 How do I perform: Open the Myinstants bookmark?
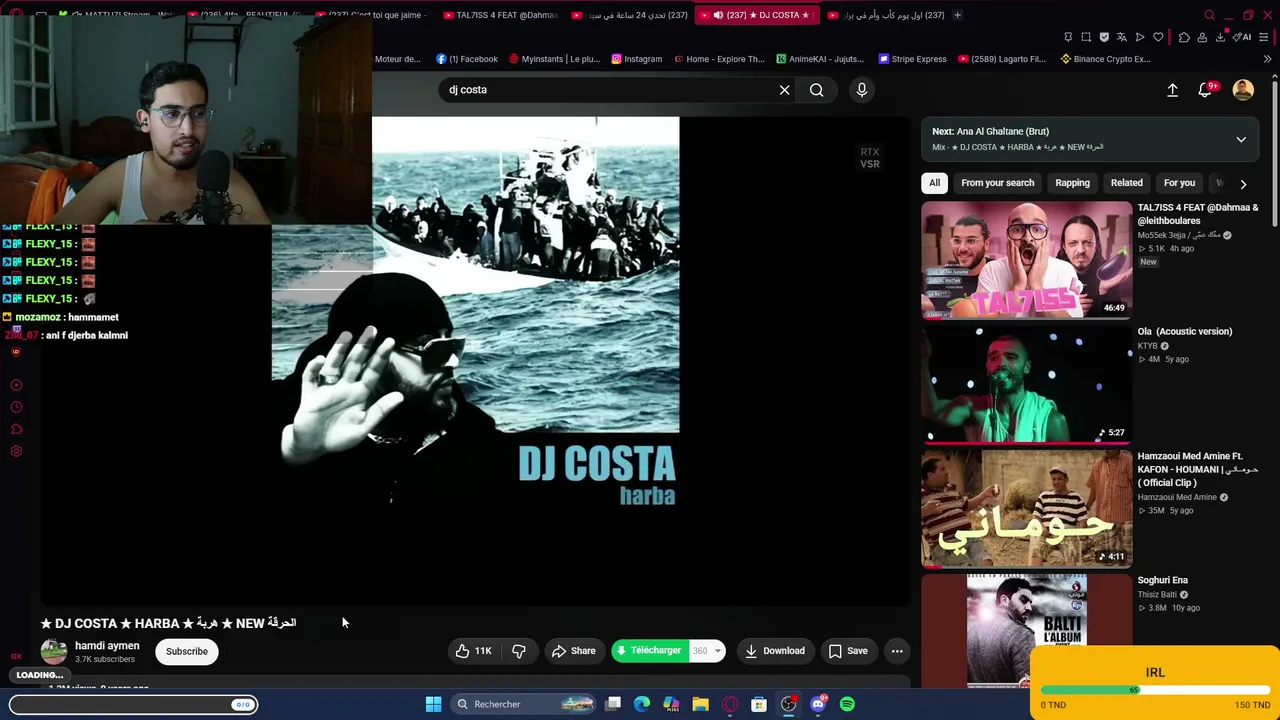554,59
